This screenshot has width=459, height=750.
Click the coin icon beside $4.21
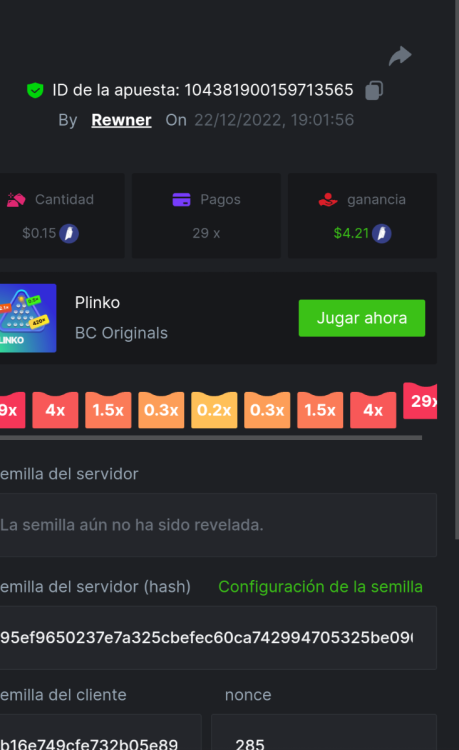[x=382, y=233]
